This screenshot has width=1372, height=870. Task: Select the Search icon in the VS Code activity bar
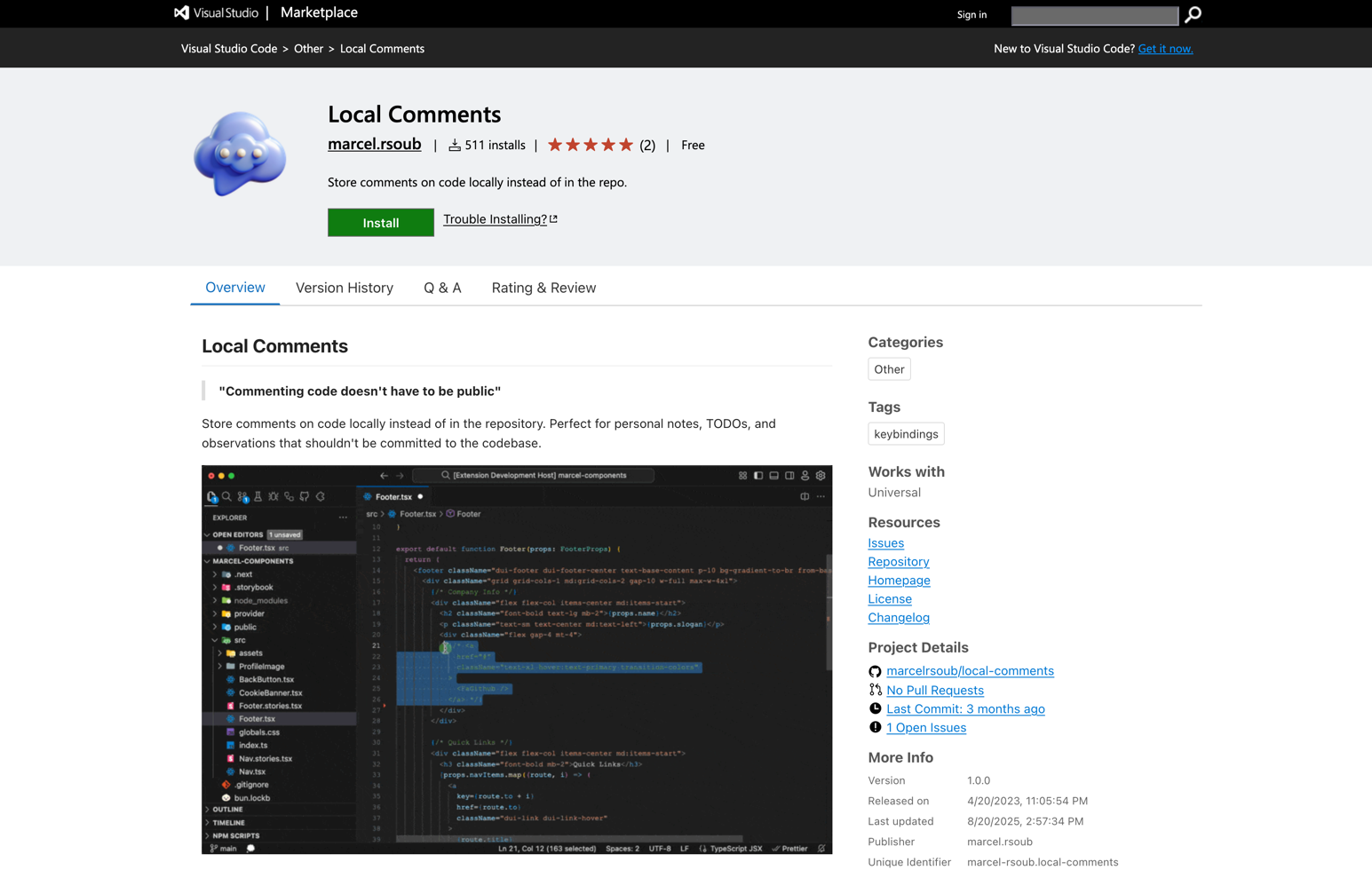tap(226, 496)
